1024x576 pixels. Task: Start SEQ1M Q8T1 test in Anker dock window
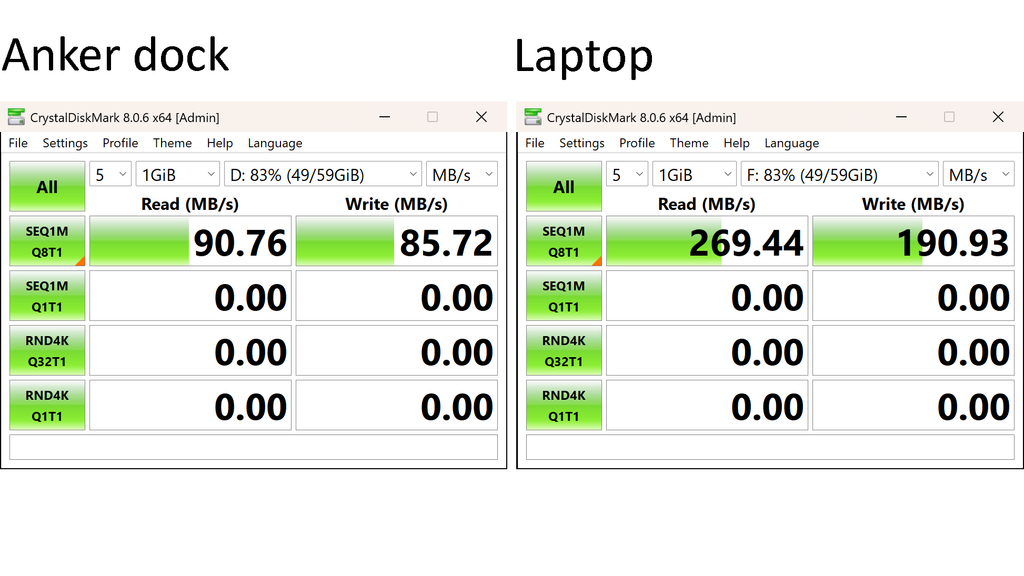47,241
